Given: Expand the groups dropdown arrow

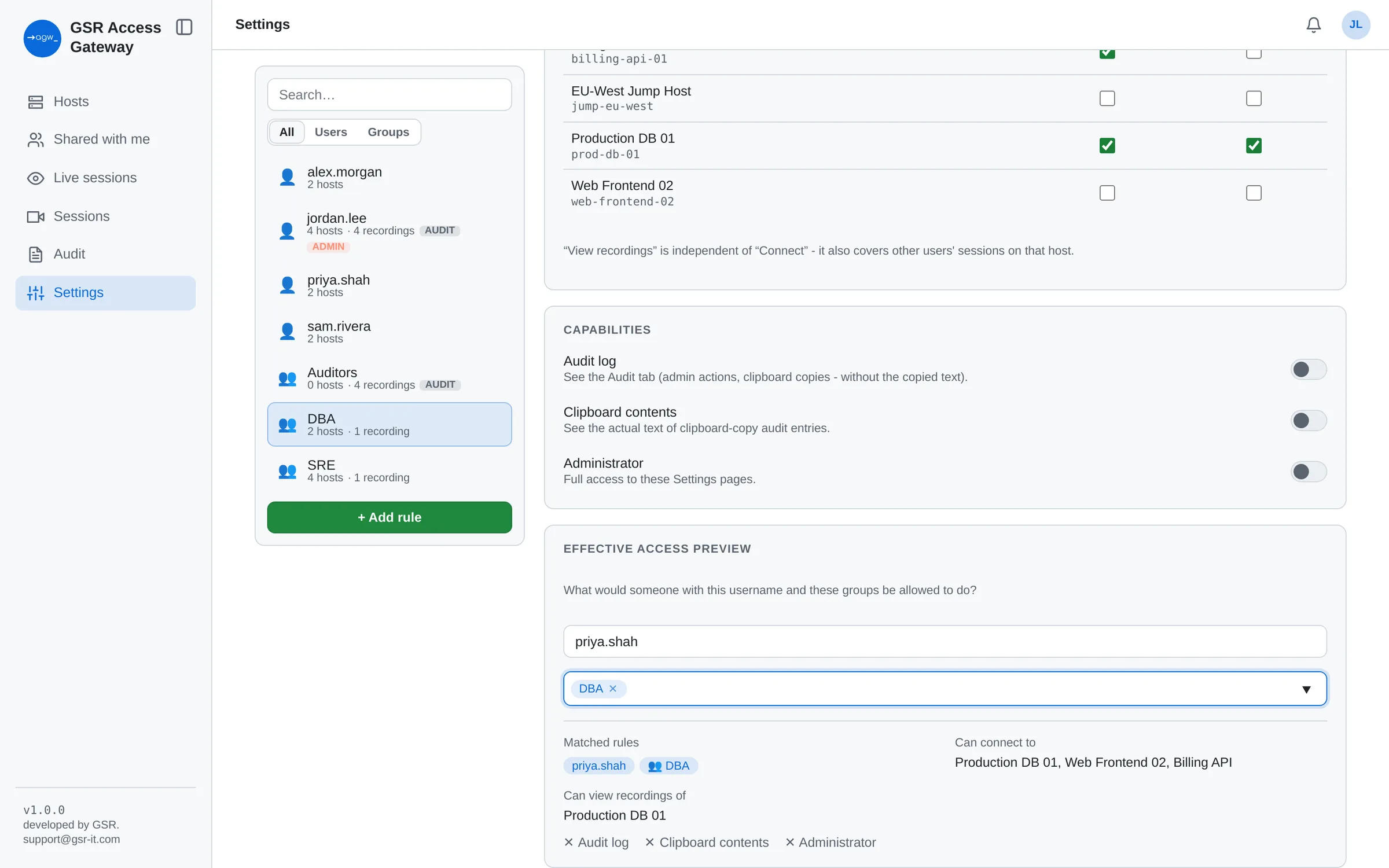Looking at the screenshot, I should [x=1306, y=689].
